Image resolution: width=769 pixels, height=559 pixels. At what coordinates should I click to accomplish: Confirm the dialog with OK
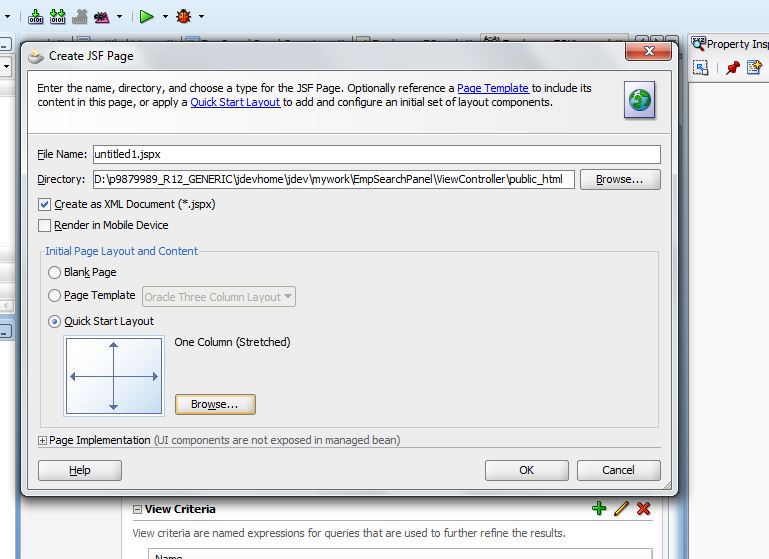click(527, 470)
